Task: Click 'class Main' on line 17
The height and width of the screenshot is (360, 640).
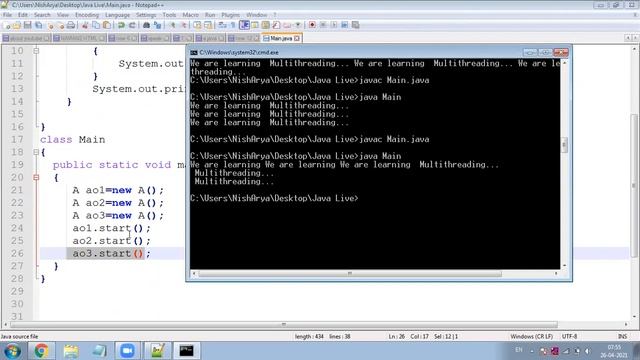Action: pyautogui.click(x=73, y=140)
